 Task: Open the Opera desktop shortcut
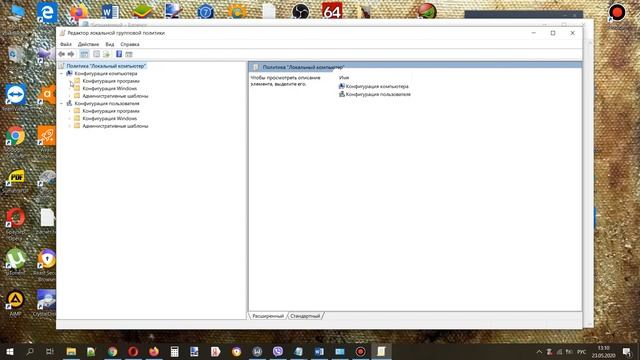16,218
